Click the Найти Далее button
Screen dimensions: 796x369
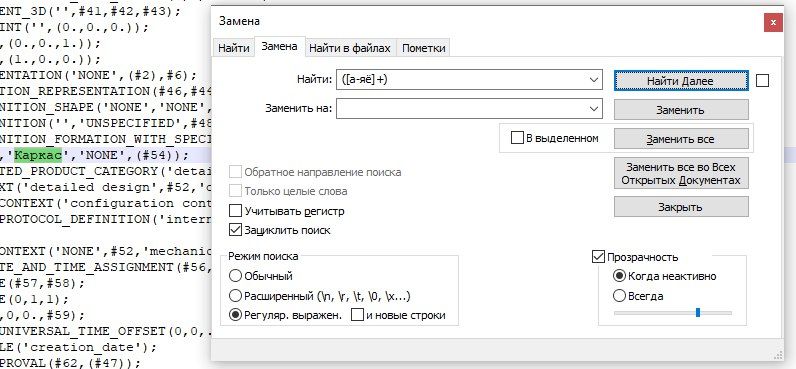[681, 81]
